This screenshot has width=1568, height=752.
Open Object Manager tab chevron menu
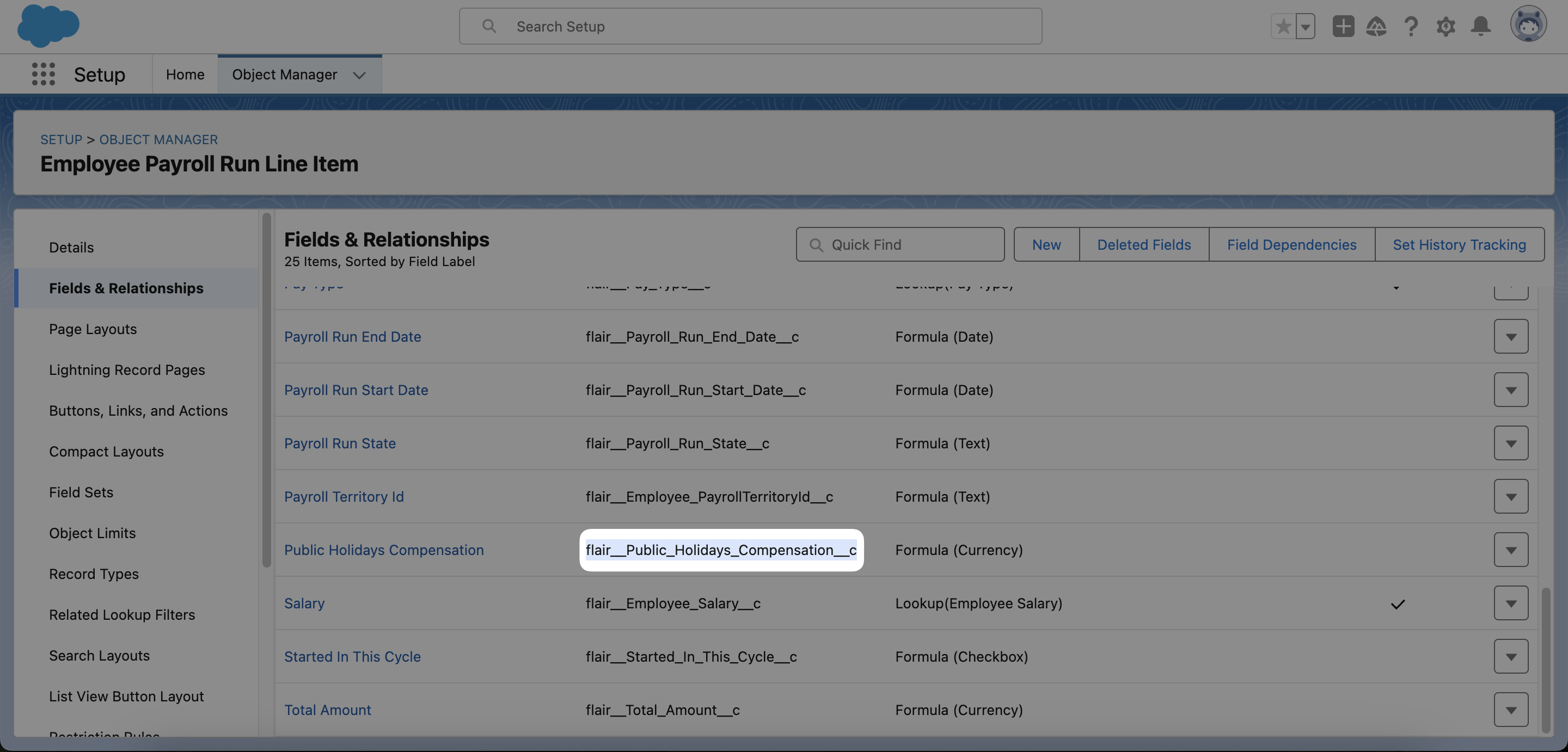point(359,75)
